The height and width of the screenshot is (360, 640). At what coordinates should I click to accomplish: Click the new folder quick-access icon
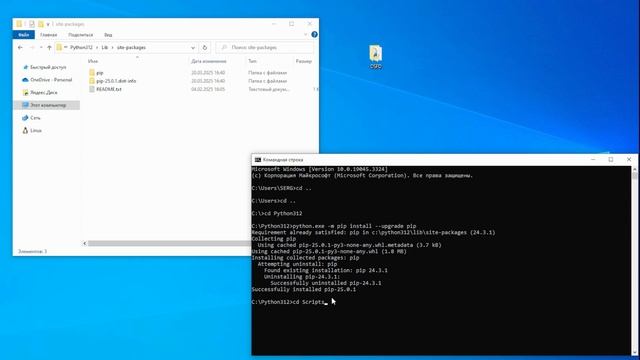41,24
